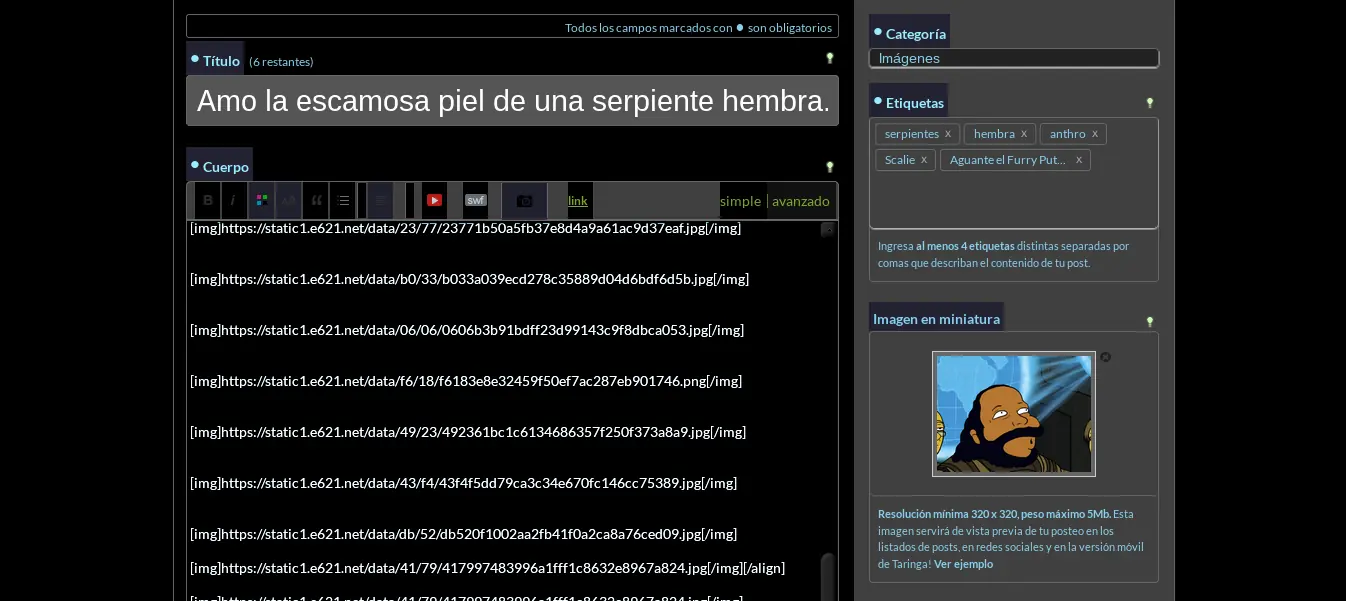Show the hint bulb for Título

coord(829,58)
